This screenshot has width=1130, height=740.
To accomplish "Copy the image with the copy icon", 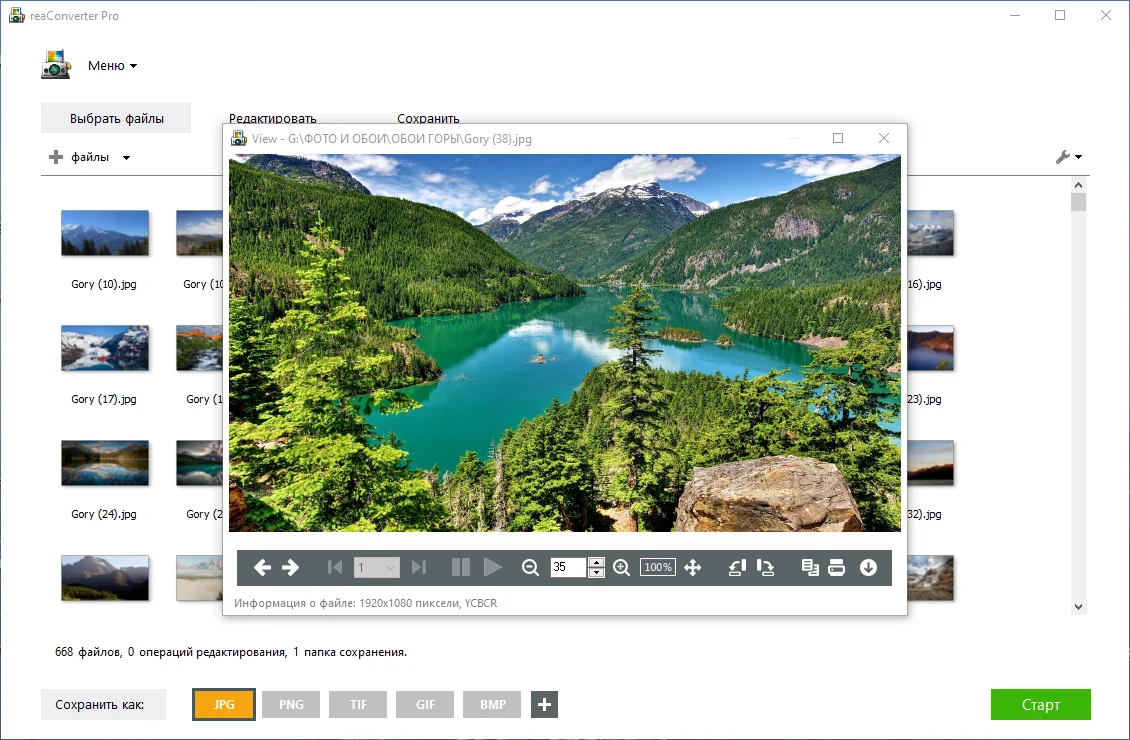I will pyautogui.click(x=810, y=568).
